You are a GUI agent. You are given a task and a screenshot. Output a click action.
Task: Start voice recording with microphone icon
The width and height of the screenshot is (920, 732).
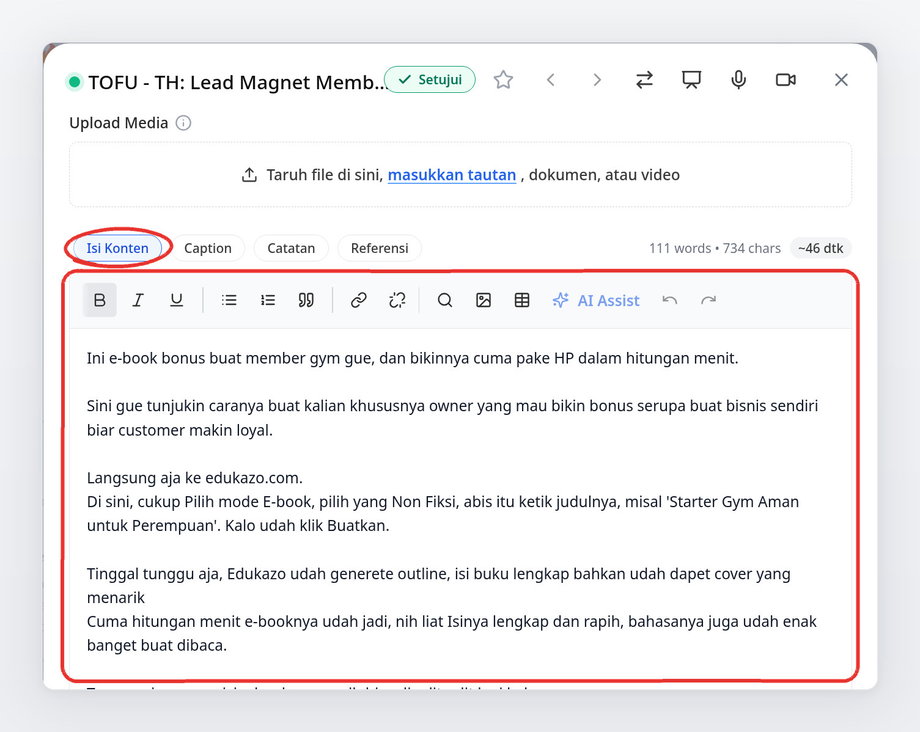click(739, 80)
